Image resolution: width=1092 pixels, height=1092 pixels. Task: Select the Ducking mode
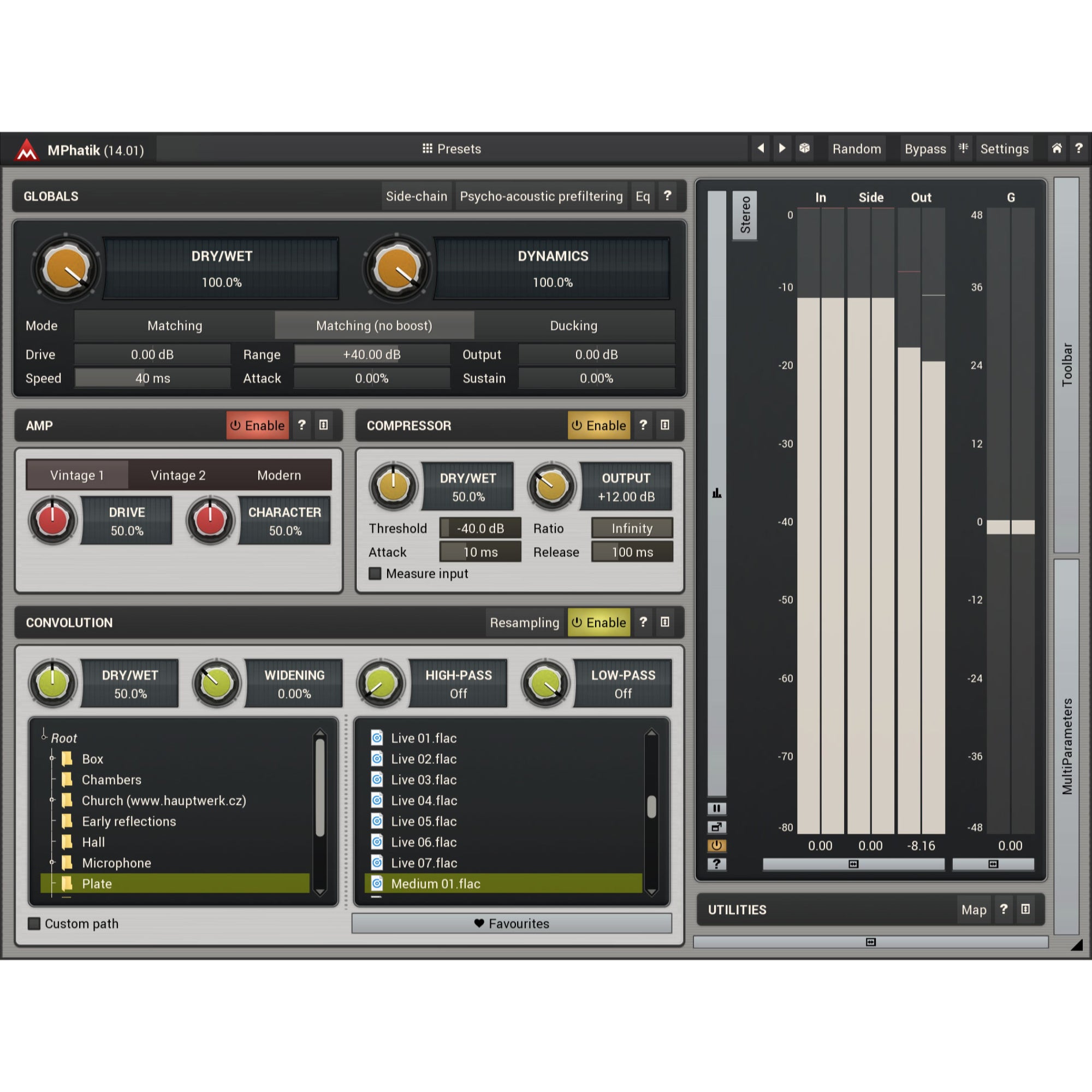(x=574, y=325)
